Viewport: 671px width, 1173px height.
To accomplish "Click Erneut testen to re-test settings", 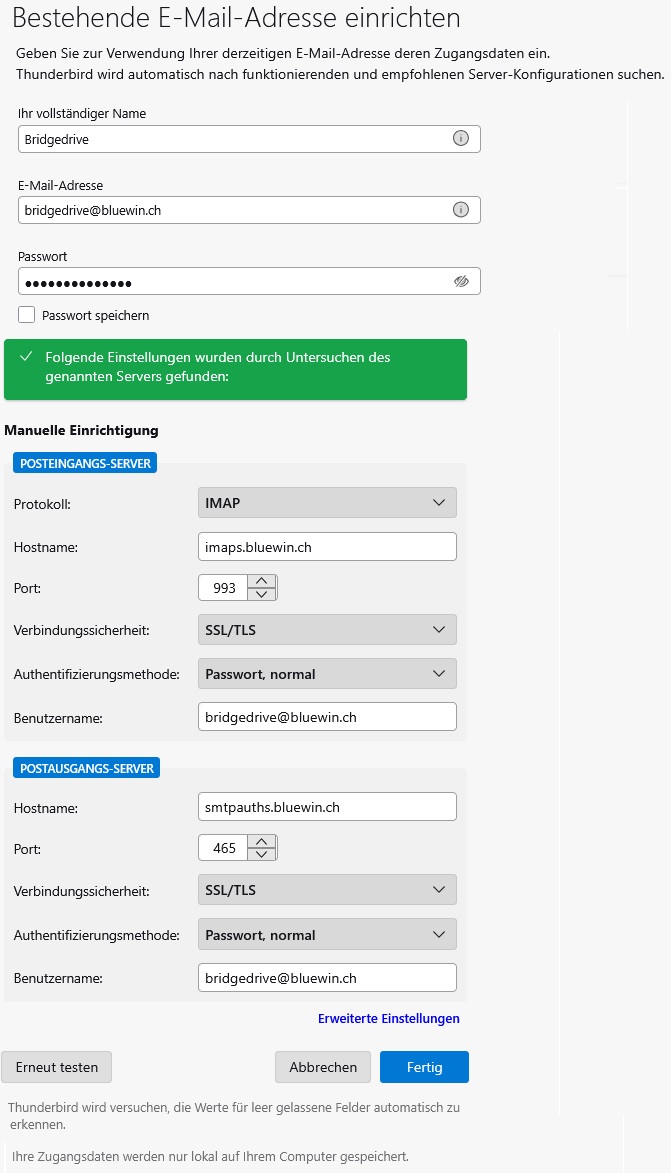I will coord(57,1067).
